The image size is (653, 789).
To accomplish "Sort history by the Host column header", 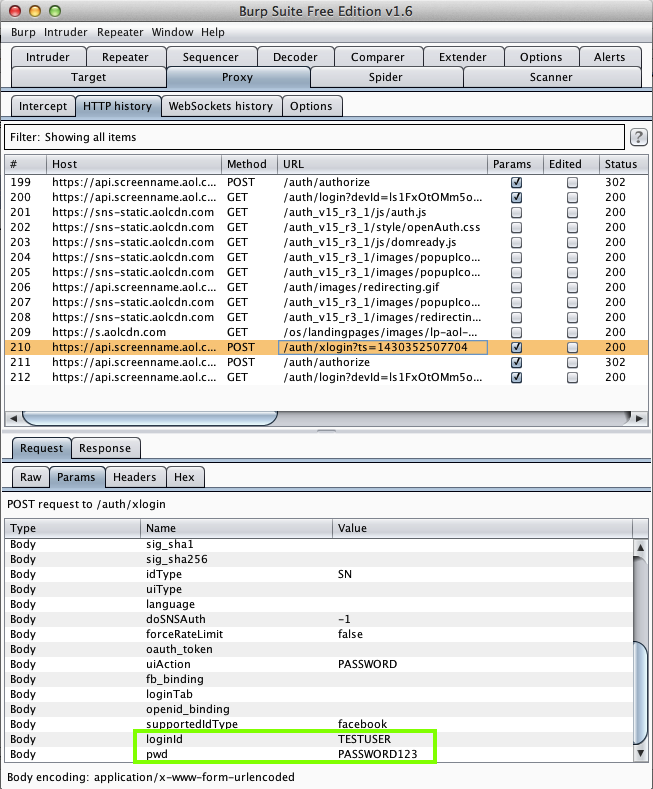I will click(134, 164).
